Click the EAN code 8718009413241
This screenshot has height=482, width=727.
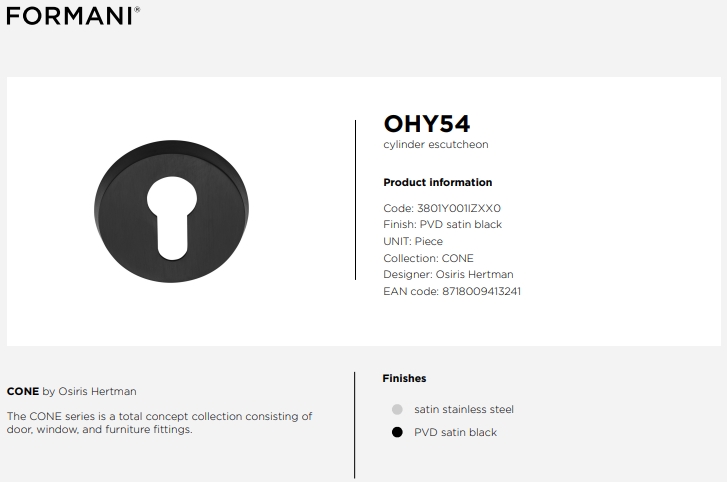pos(481,291)
